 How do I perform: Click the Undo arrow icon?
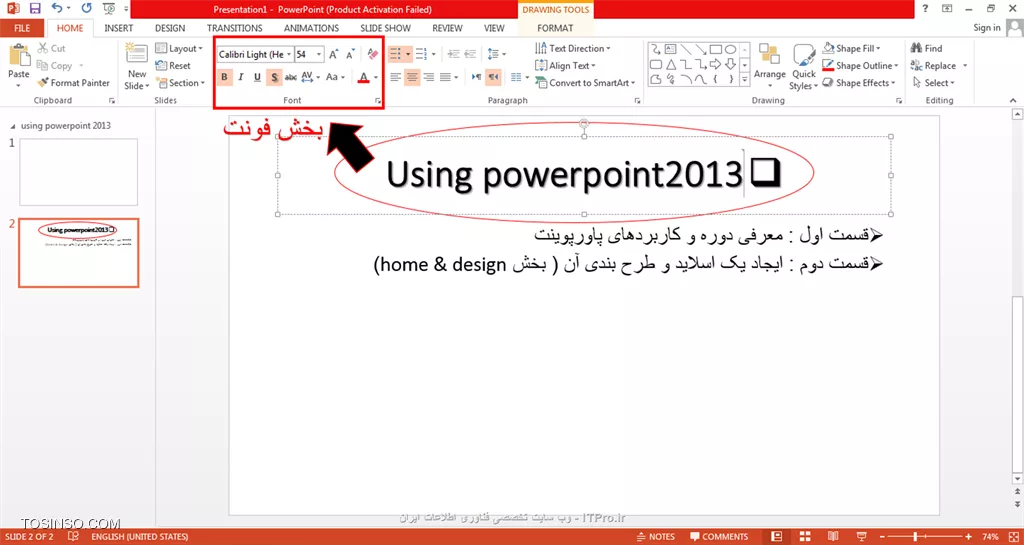pyautogui.click(x=57, y=8)
